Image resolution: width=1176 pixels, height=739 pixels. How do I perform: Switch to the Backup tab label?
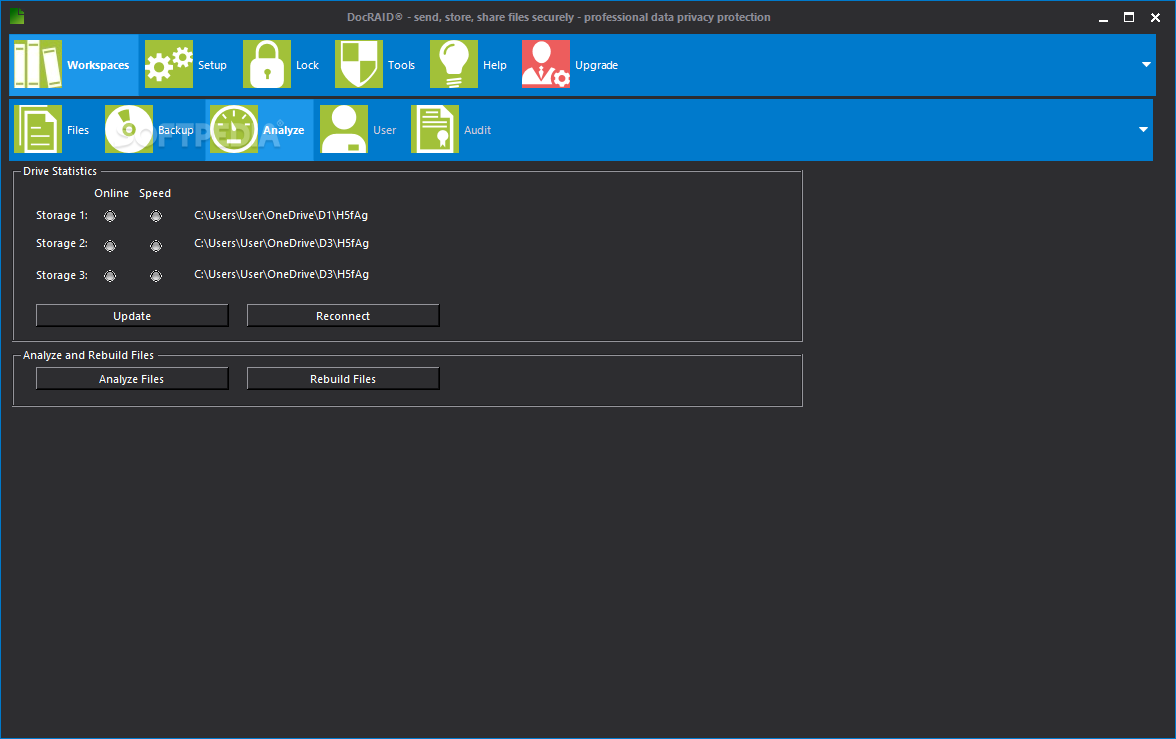[176, 130]
